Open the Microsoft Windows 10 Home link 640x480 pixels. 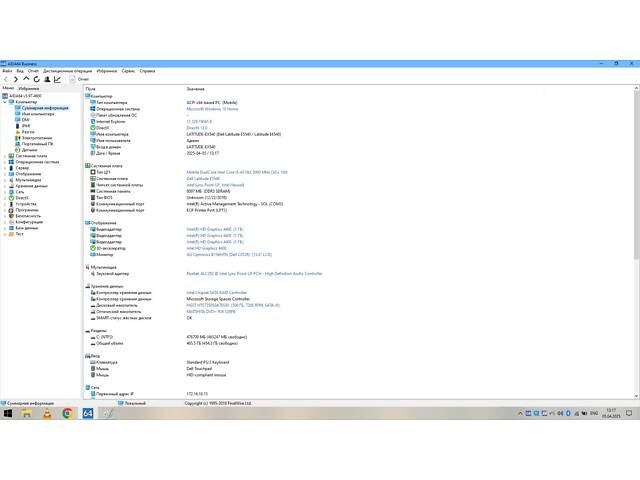click(212, 109)
